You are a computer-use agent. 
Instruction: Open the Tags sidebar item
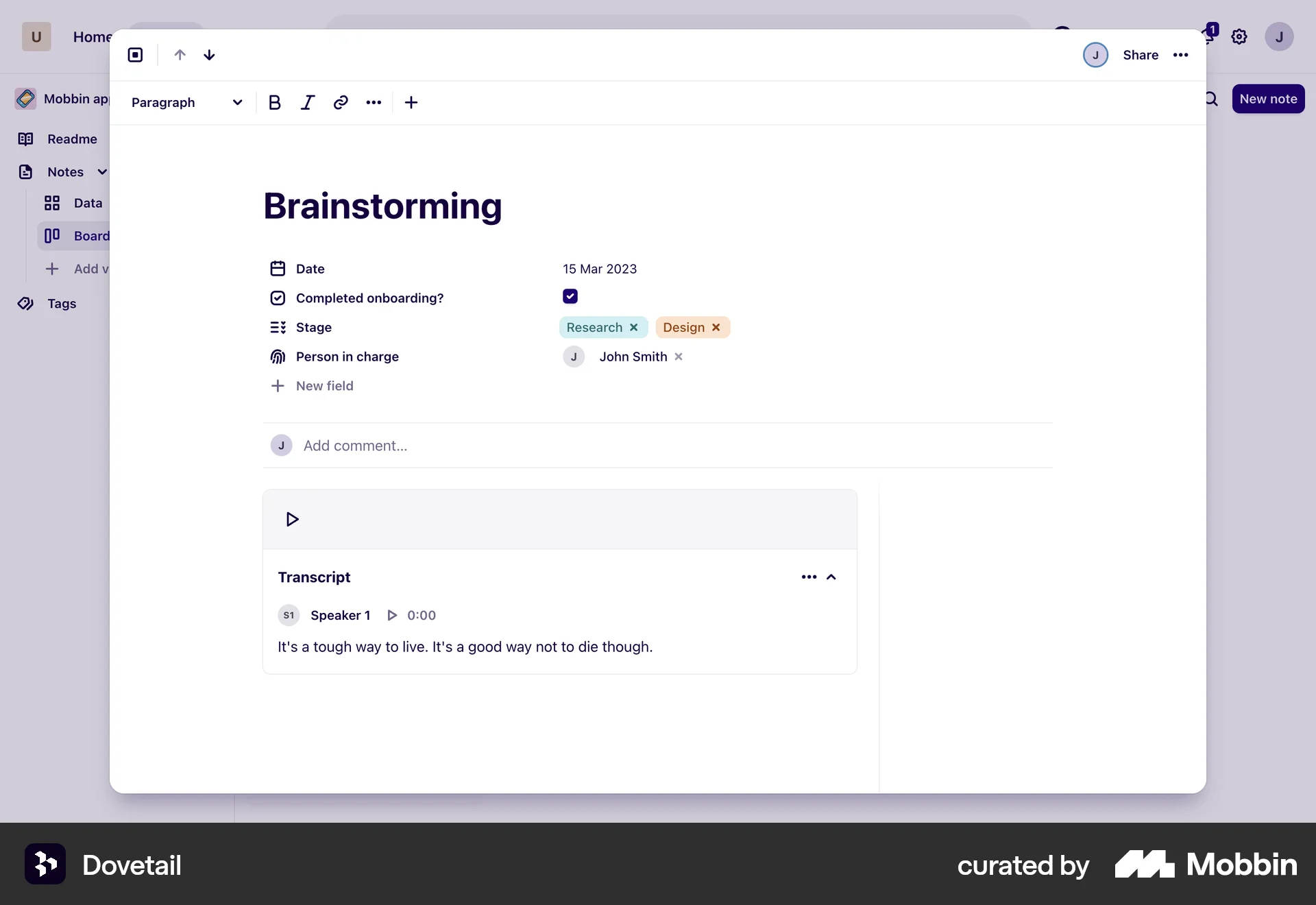pyautogui.click(x=61, y=304)
